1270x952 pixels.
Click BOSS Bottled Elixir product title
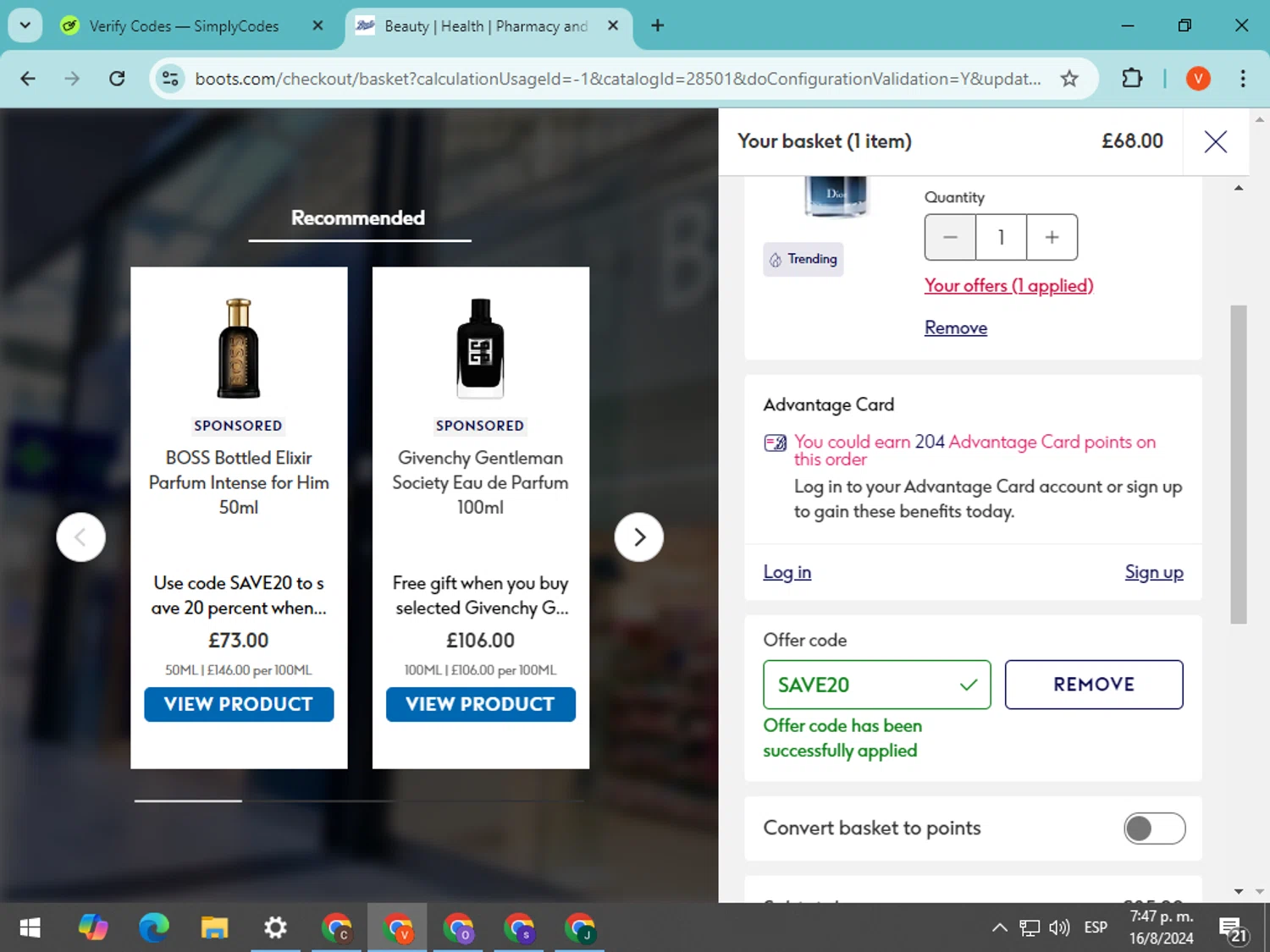pyautogui.click(x=239, y=482)
